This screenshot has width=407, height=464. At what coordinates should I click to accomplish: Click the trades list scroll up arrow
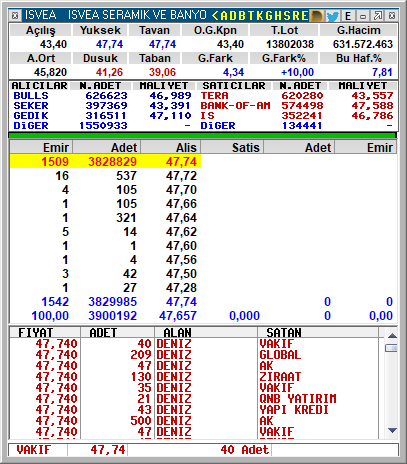pyautogui.click(x=392, y=336)
